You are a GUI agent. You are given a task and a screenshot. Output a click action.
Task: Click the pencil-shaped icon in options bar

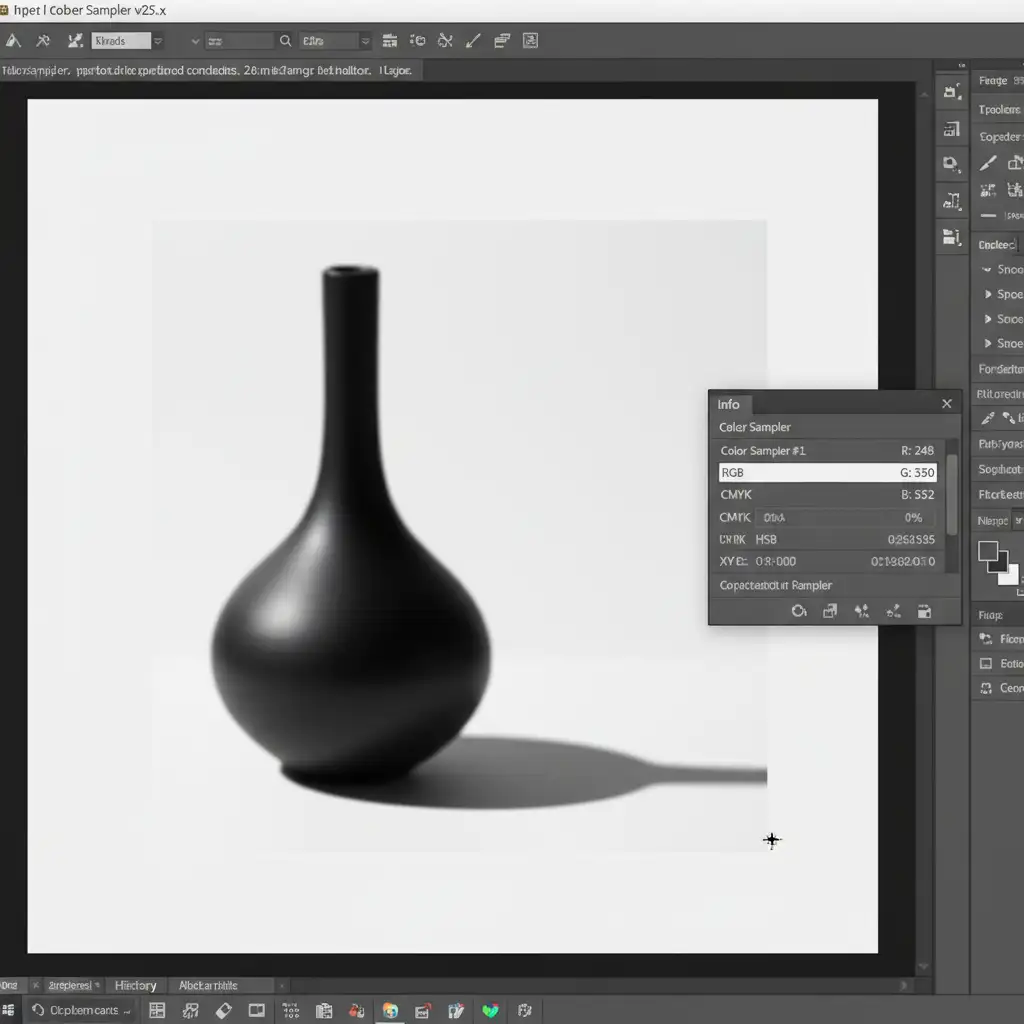point(474,41)
